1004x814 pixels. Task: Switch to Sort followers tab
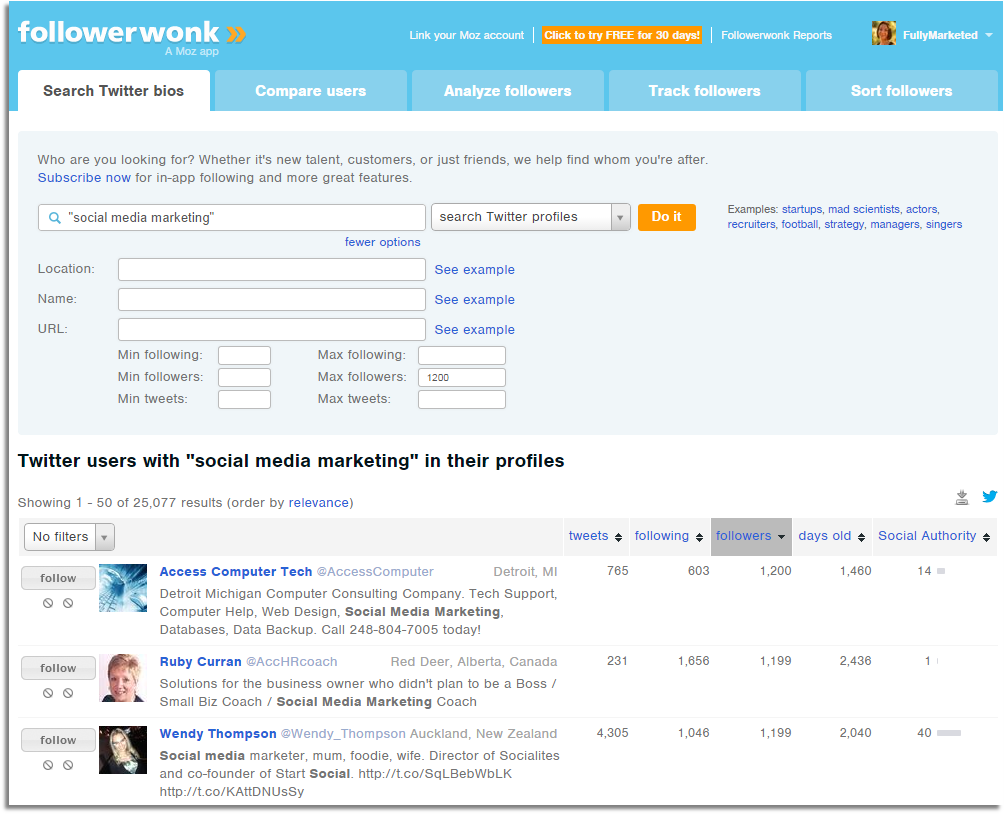[x=901, y=91]
